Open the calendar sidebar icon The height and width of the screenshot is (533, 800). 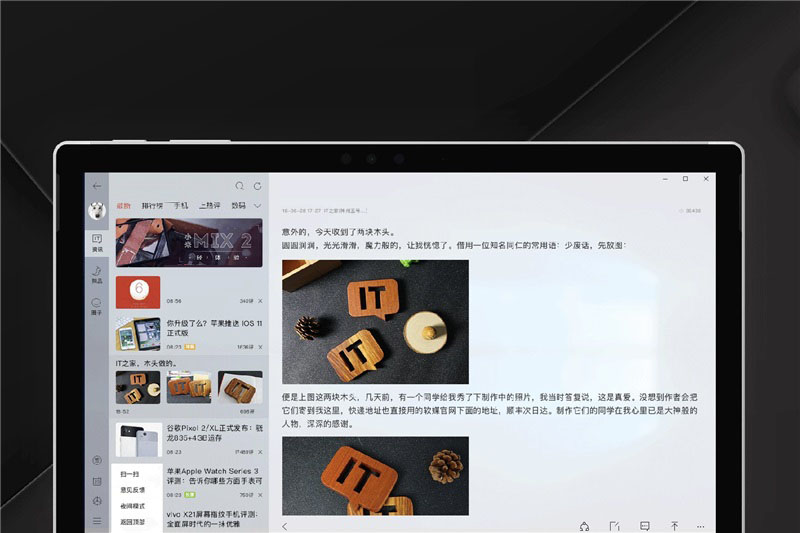[x=97, y=481]
